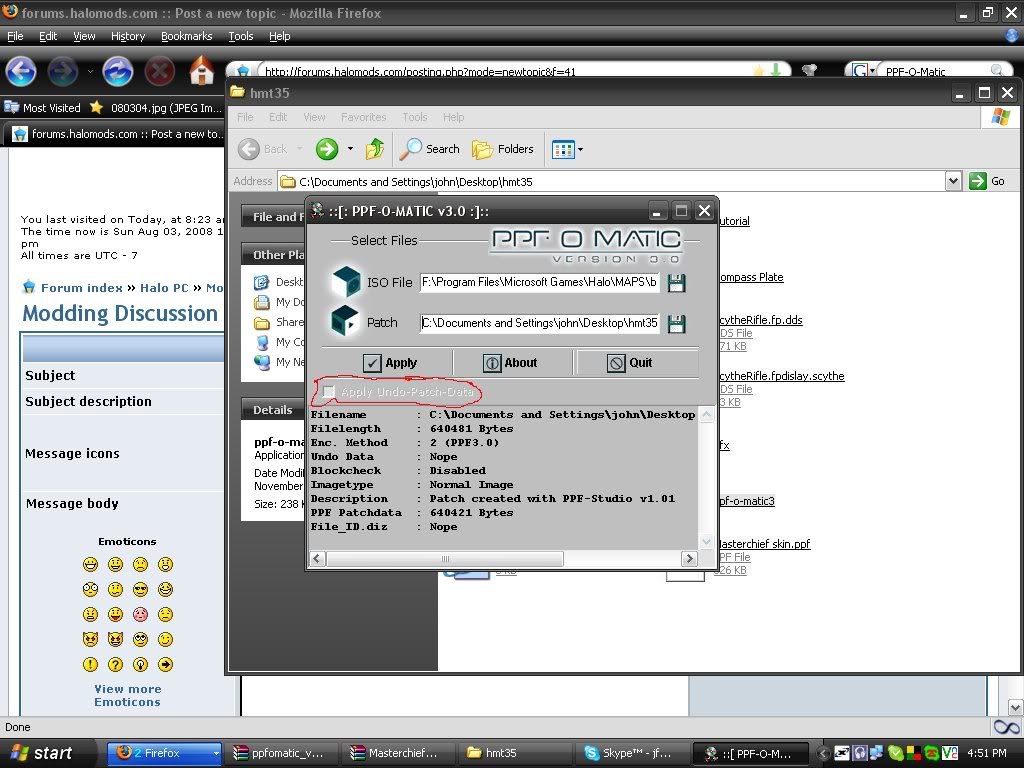Open the Masterchief skin.ppf file in Explorer
Viewport: 1024px width, 768px height.
tap(764, 544)
